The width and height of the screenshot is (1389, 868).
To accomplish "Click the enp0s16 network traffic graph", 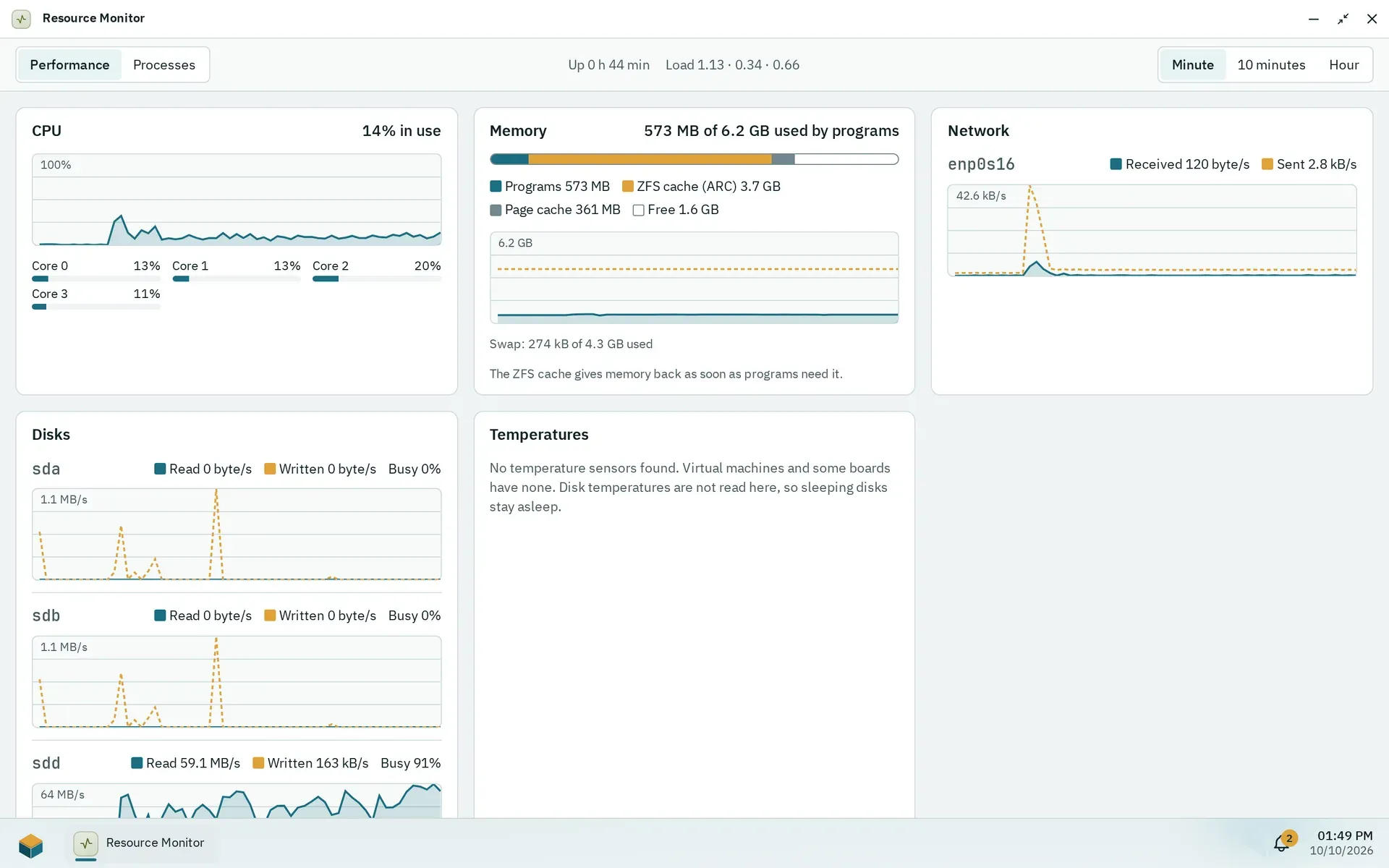I will (x=1152, y=231).
